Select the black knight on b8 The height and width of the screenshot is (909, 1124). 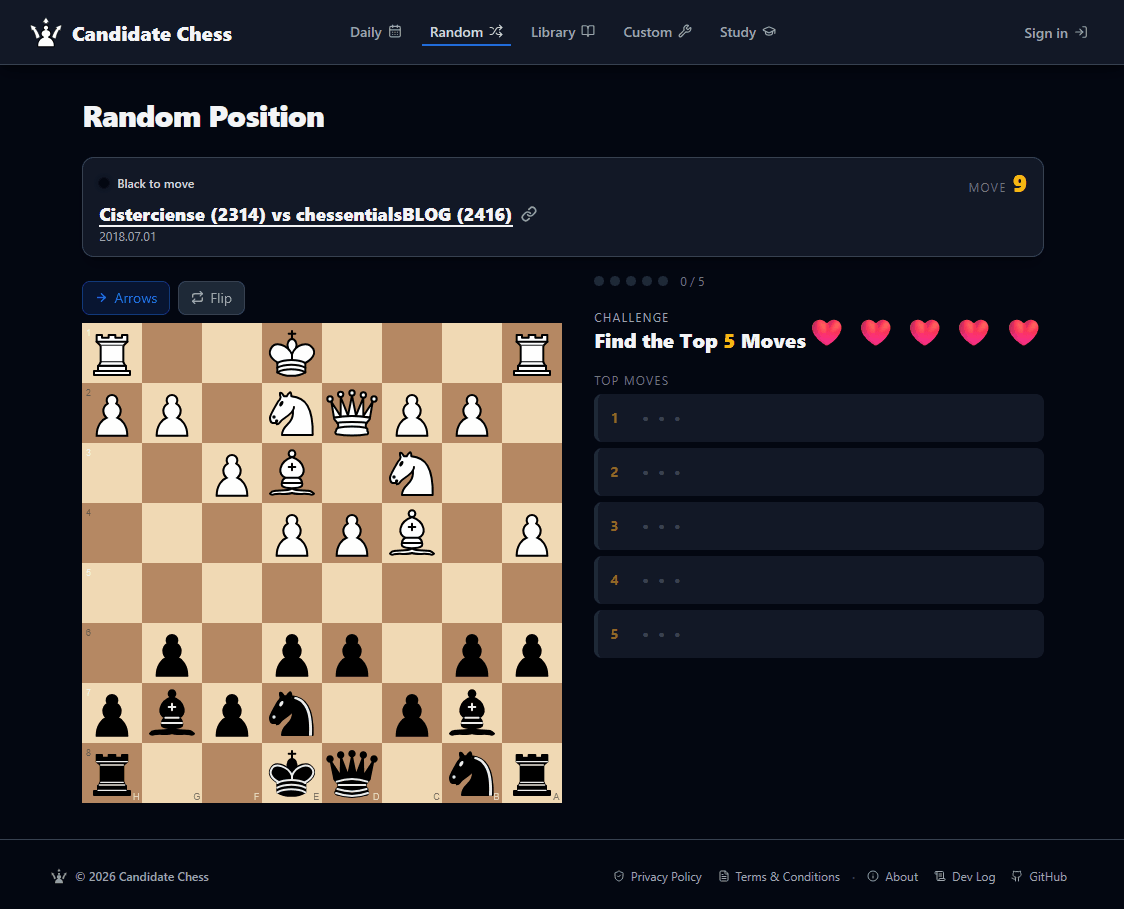(x=472, y=773)
